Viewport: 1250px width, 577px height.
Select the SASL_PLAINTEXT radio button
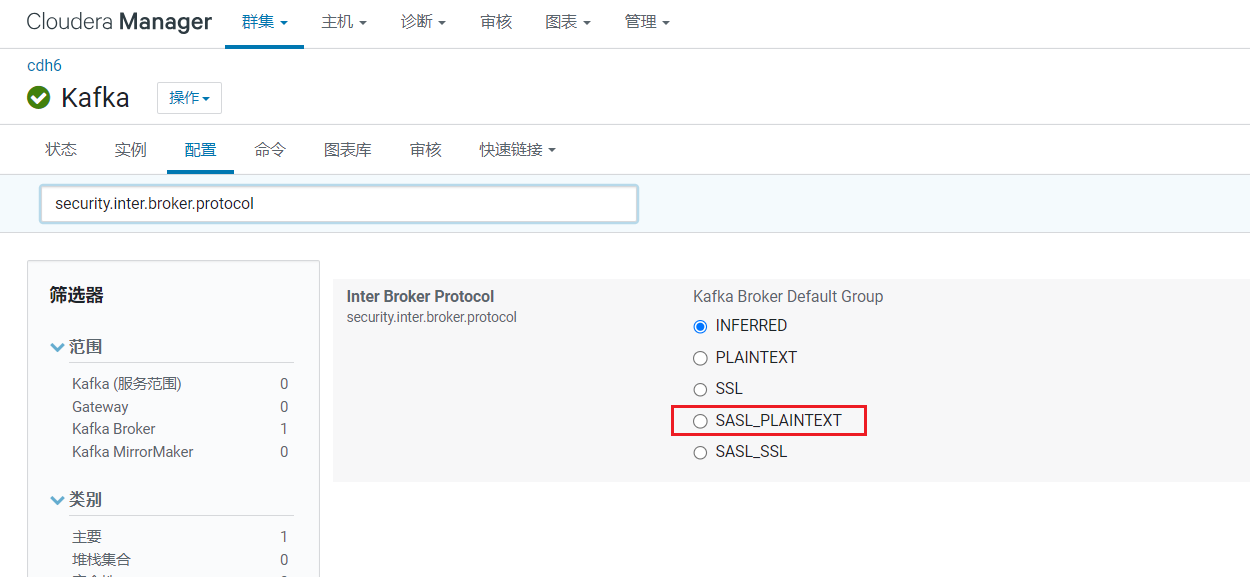tap(700, 421)
